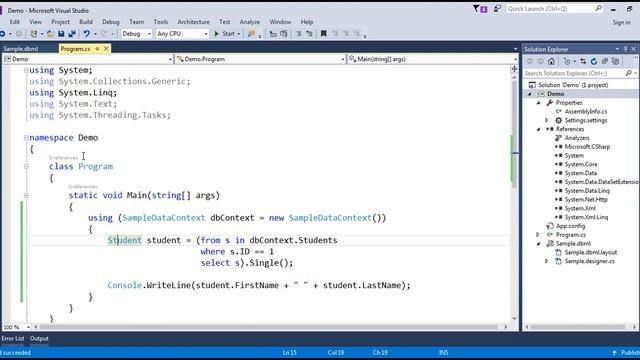This screenshot has width=640, height=360.
Task: Select AssemblyInfo.cs in Solution Explorer
Action: click(586, 111)
